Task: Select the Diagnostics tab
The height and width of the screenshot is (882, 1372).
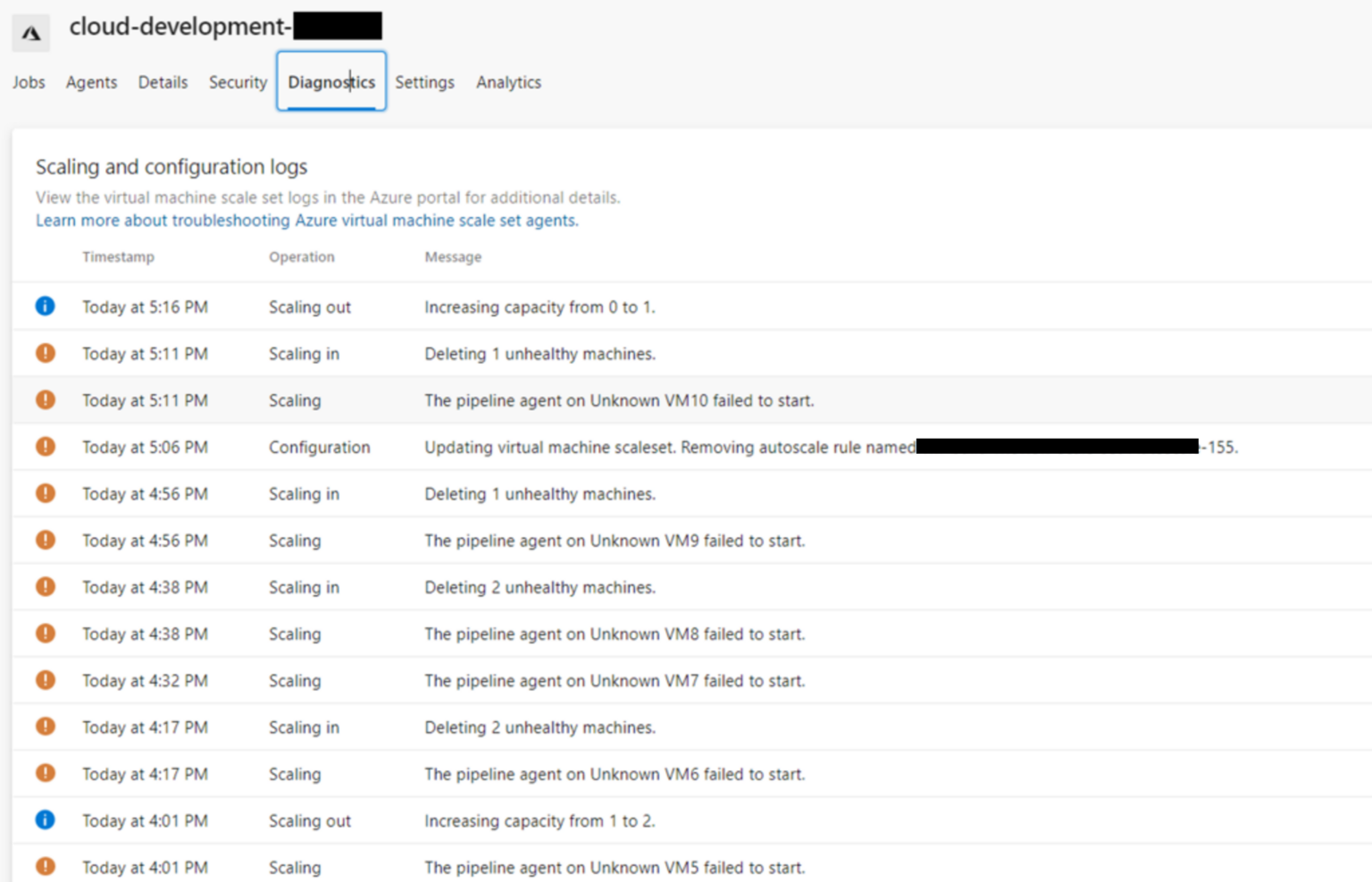Action: click(331, 82)
